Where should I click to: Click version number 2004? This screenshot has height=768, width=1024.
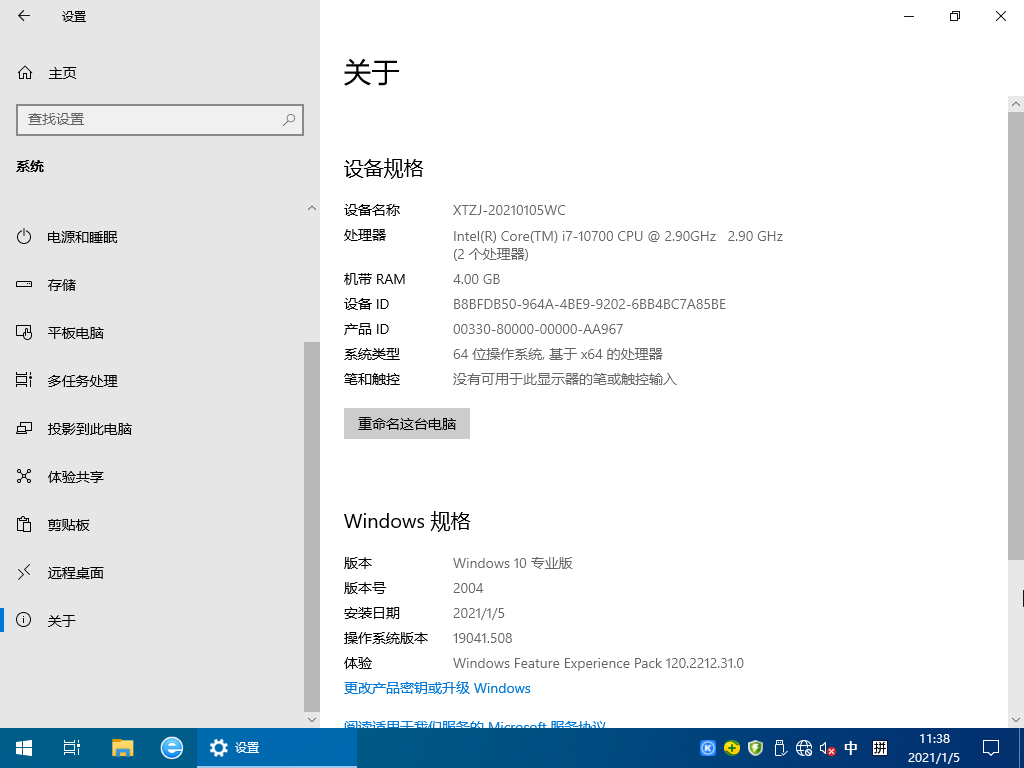pyautogui.click(x=468, y=588)
